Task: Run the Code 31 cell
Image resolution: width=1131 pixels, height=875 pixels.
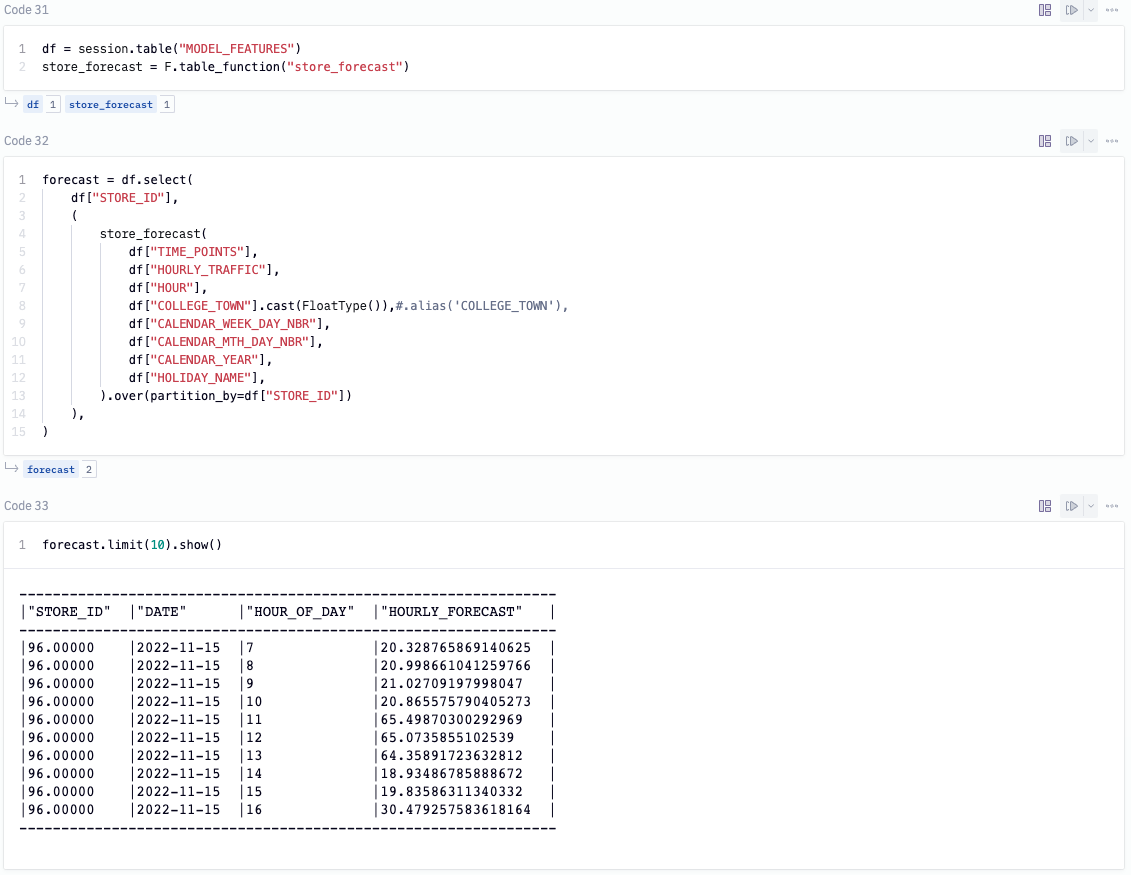Action: coord(1071,10)
